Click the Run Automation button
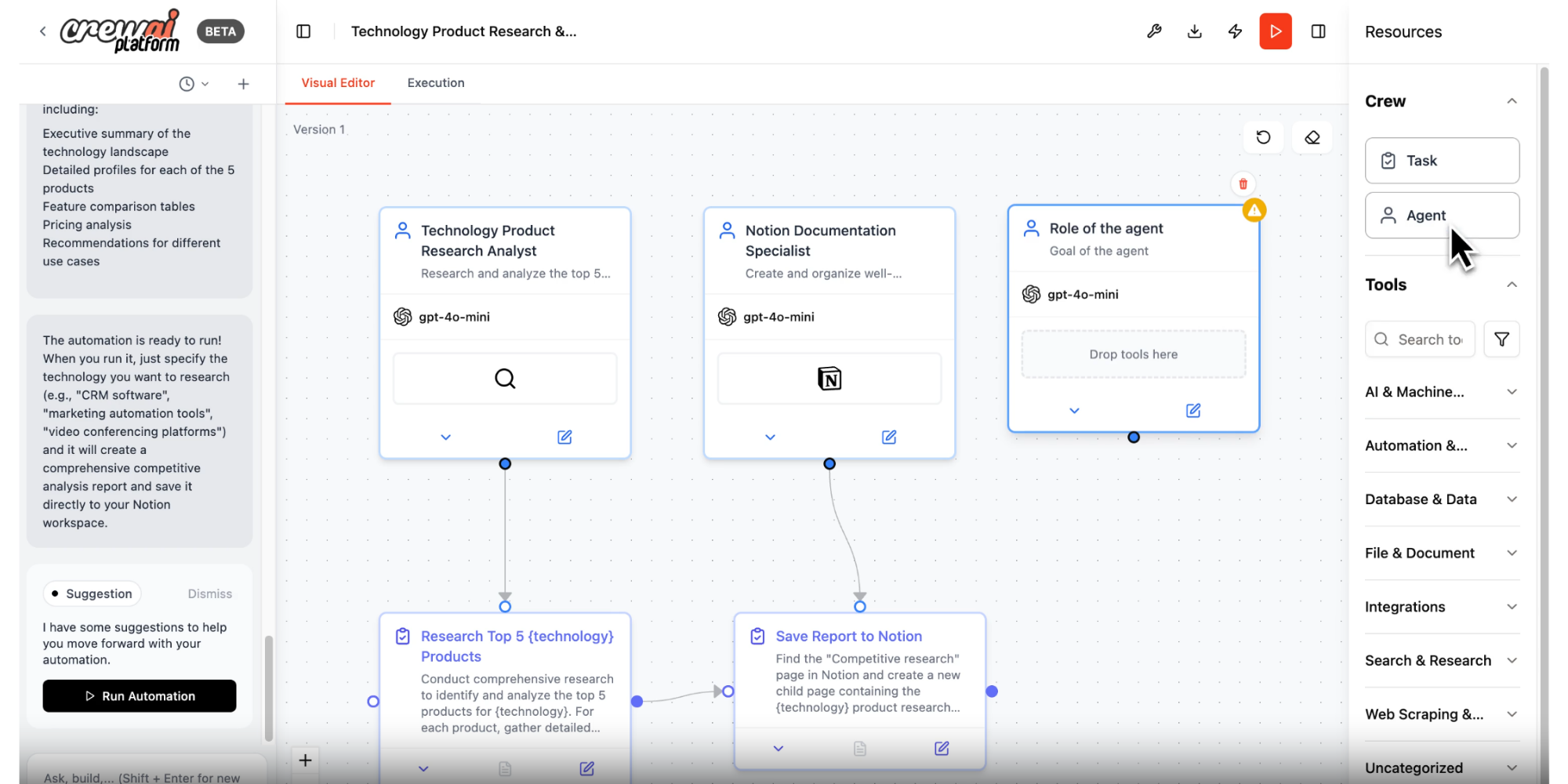Image resolution: width=1568 pixels, height=784 pixels. 139,695
